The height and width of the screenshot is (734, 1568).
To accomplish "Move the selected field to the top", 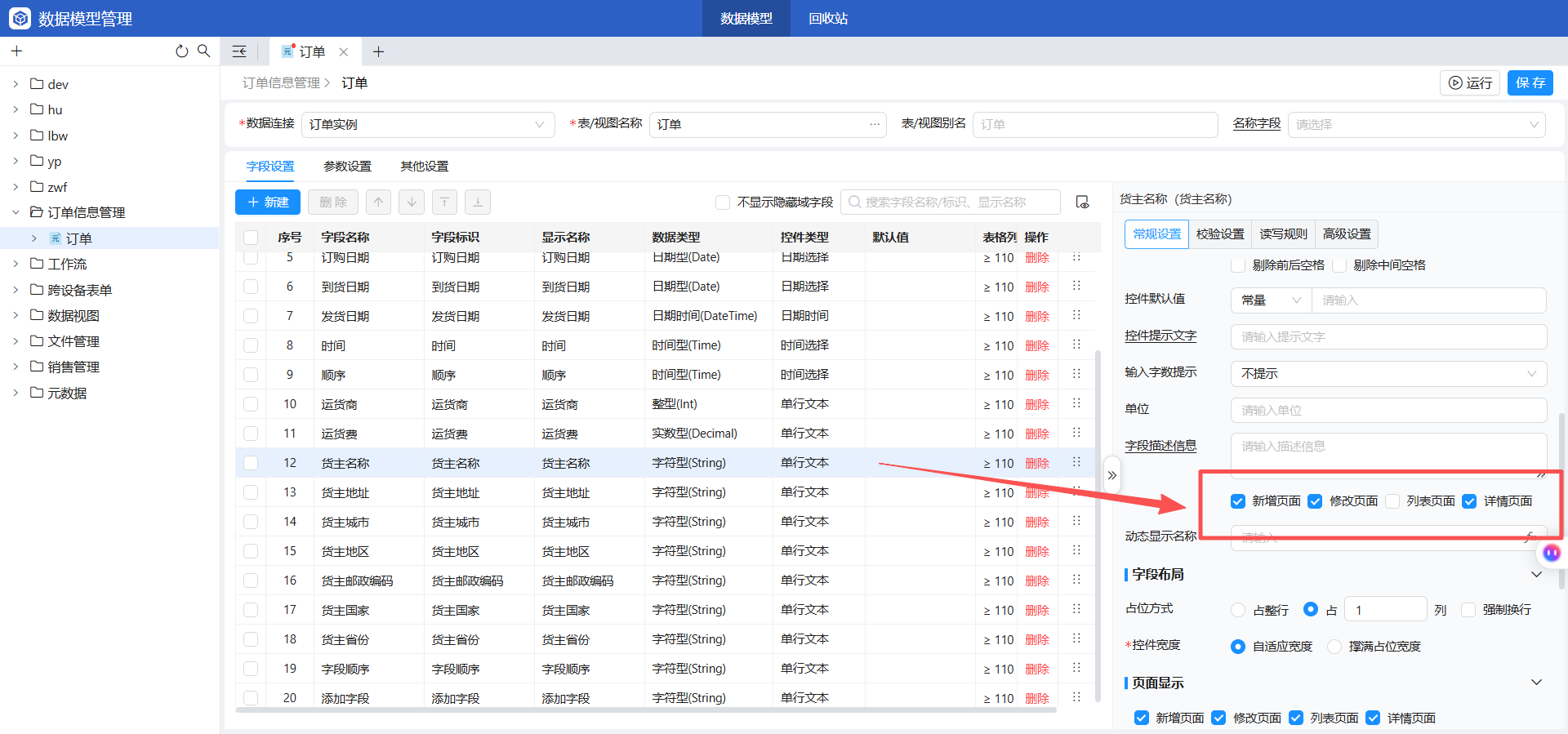I will pos(444,202).
